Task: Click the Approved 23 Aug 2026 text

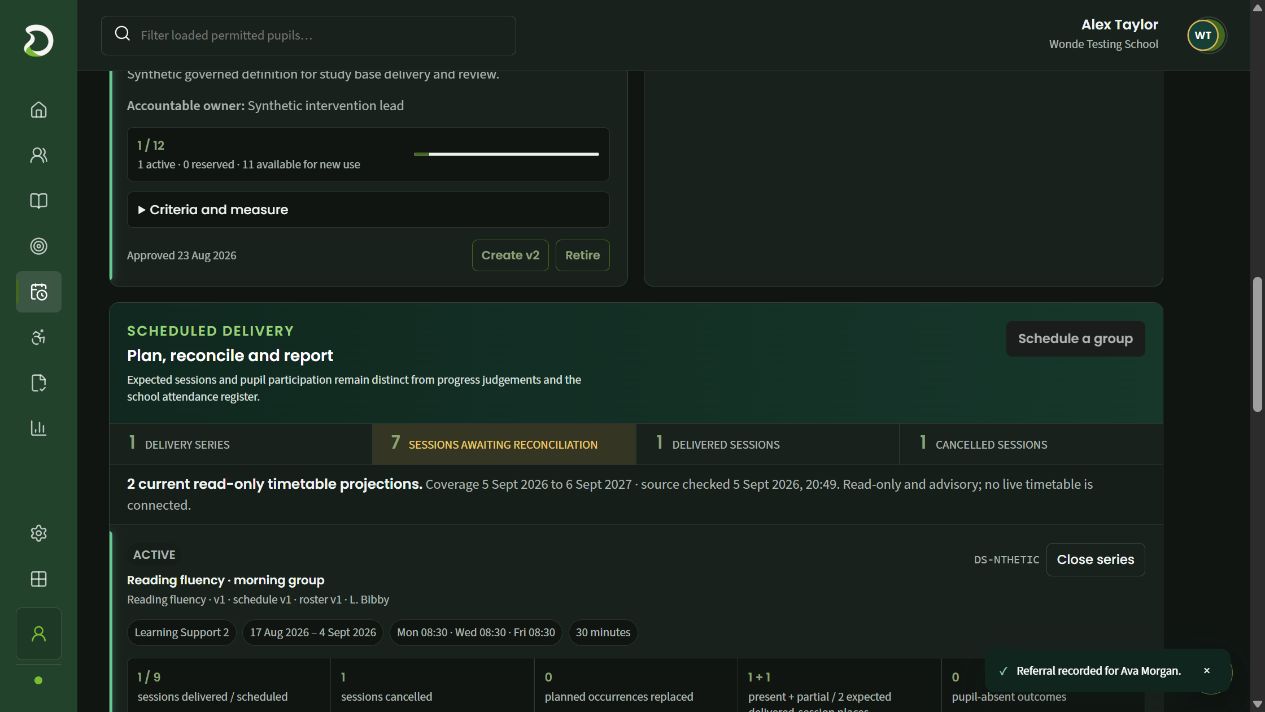Action: coord(182,255)
